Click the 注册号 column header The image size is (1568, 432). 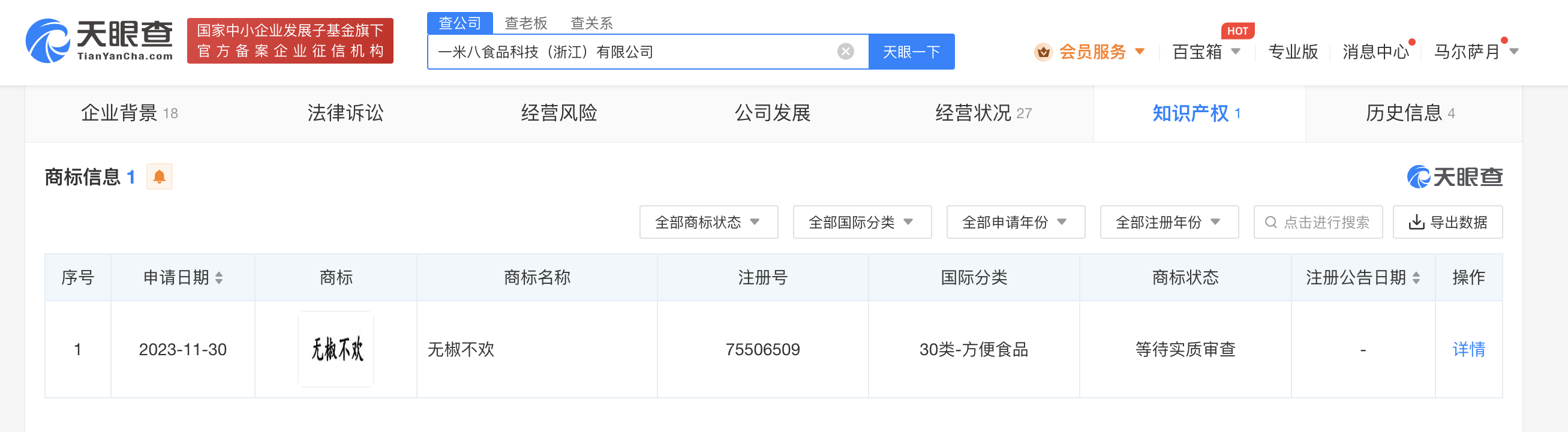762,277
